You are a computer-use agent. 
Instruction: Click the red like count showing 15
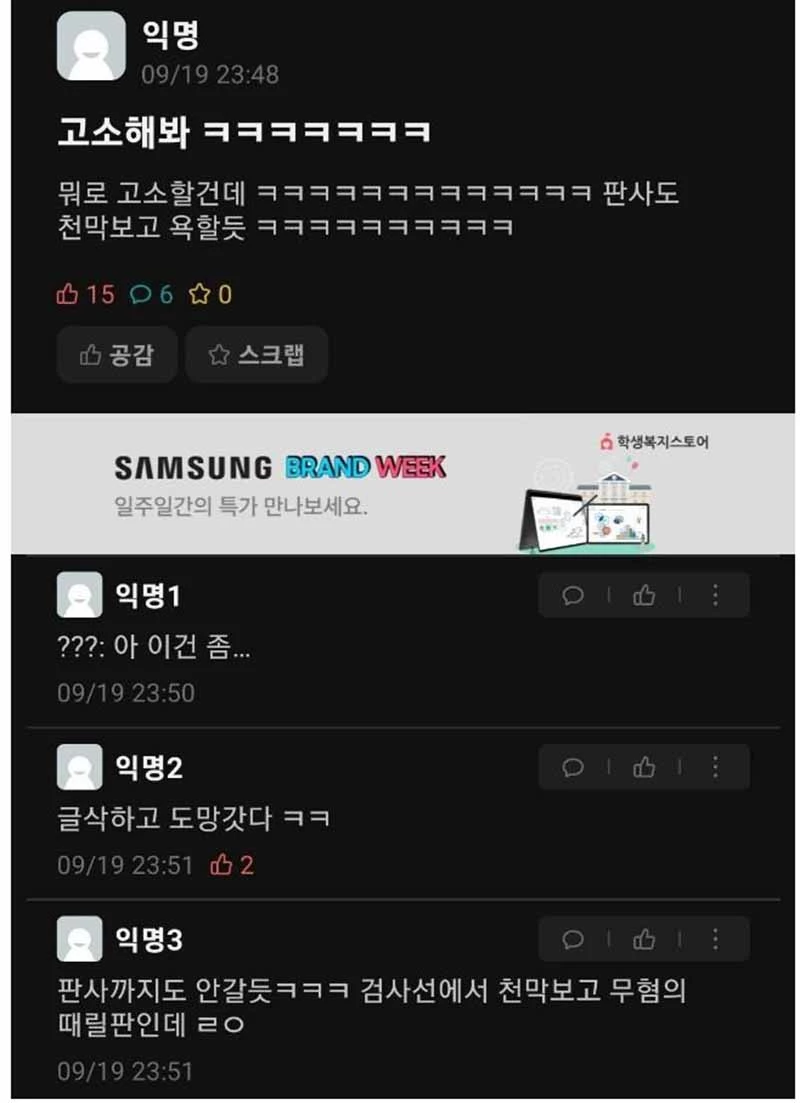85,294
